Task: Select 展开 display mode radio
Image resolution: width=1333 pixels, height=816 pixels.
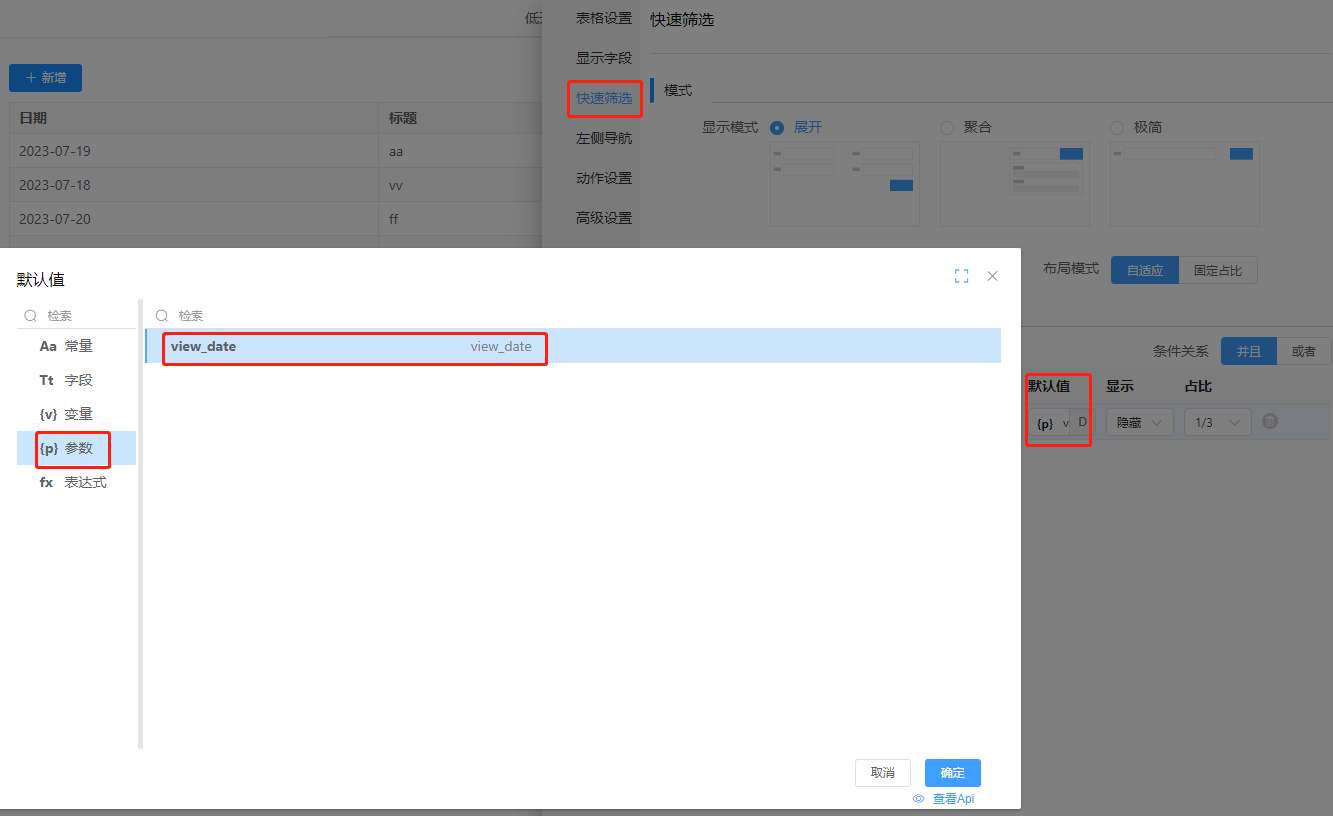Action: tap(777, 128)
